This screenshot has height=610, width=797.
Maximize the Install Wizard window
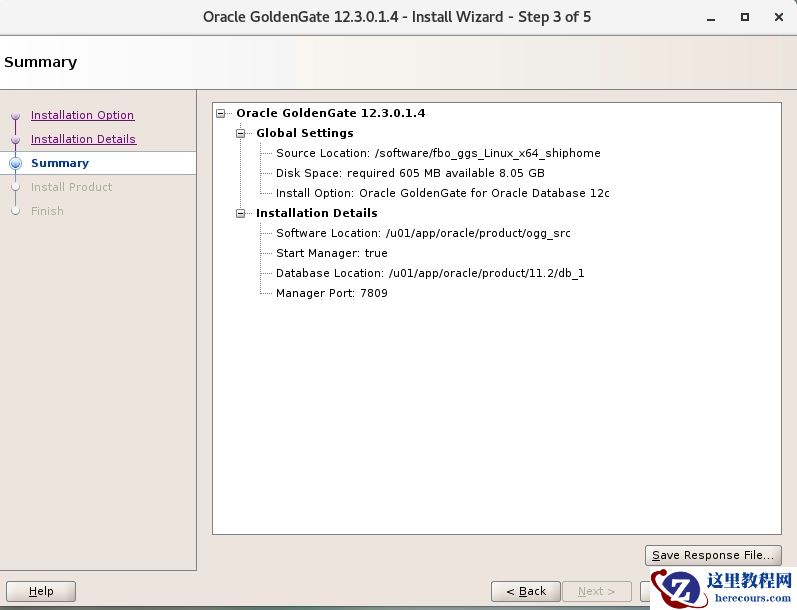(x=745, y=17)
